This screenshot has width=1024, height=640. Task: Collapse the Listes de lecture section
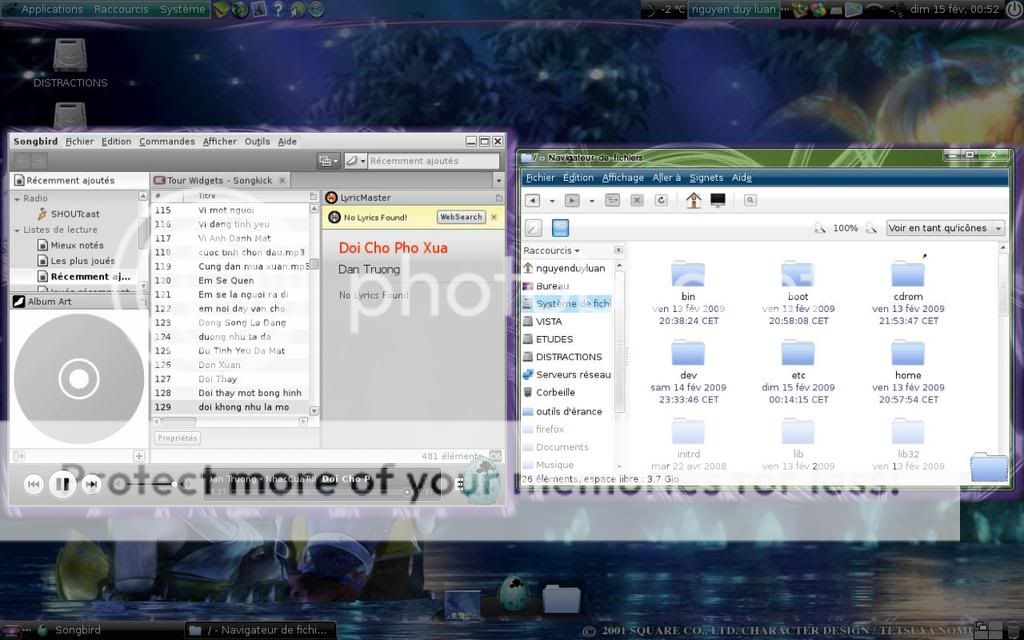tap(17, 230)
